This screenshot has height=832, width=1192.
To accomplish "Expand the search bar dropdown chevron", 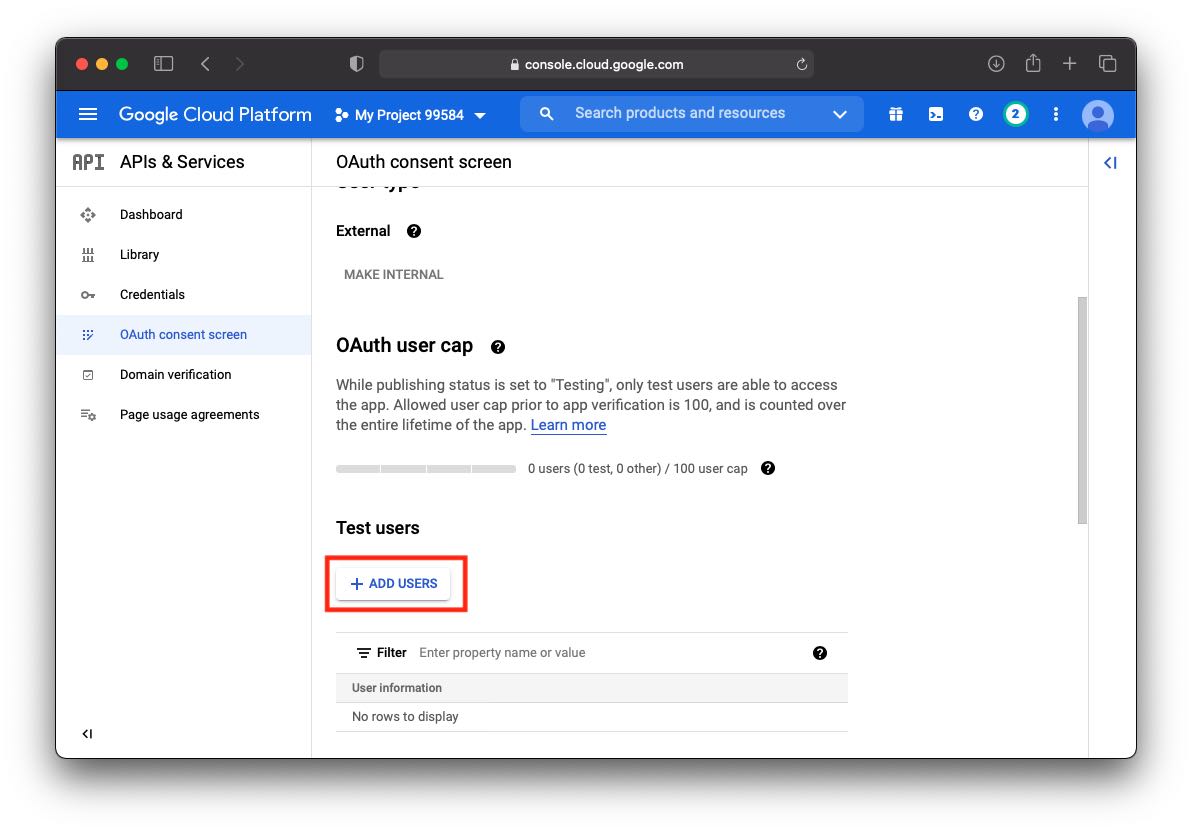I will tap(839, 114).
